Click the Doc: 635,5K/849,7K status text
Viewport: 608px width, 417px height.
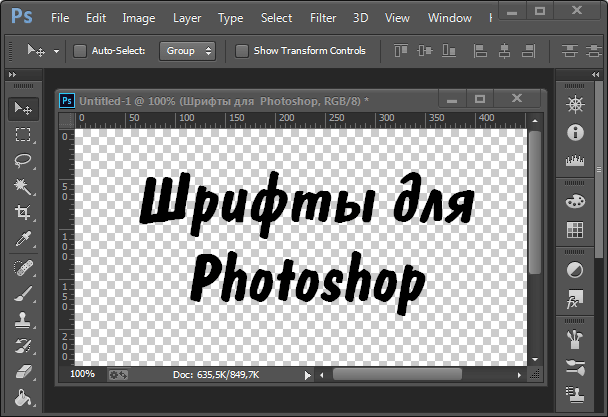(x=216, y=375)
